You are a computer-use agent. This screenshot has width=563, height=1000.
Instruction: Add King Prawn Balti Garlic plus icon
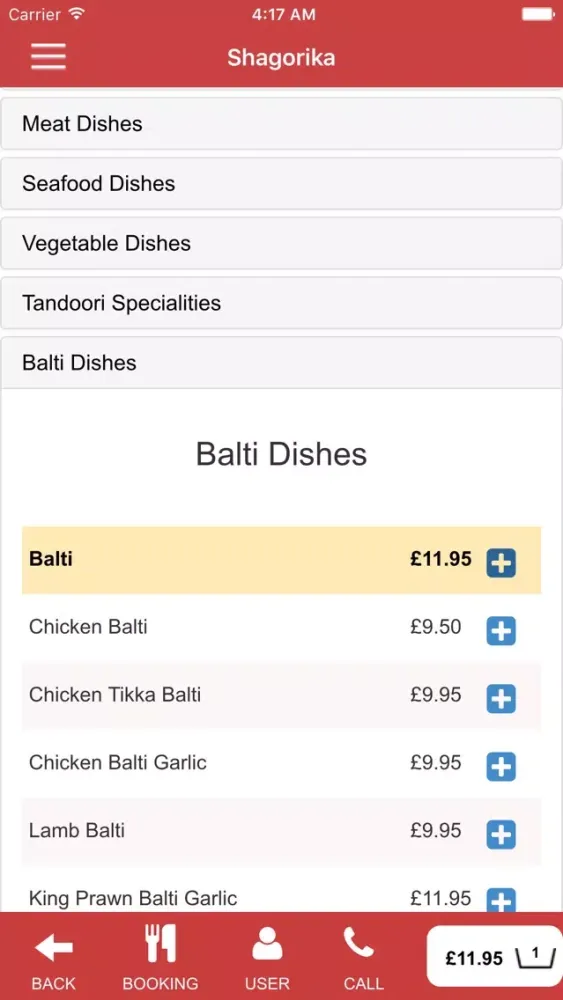501,900
